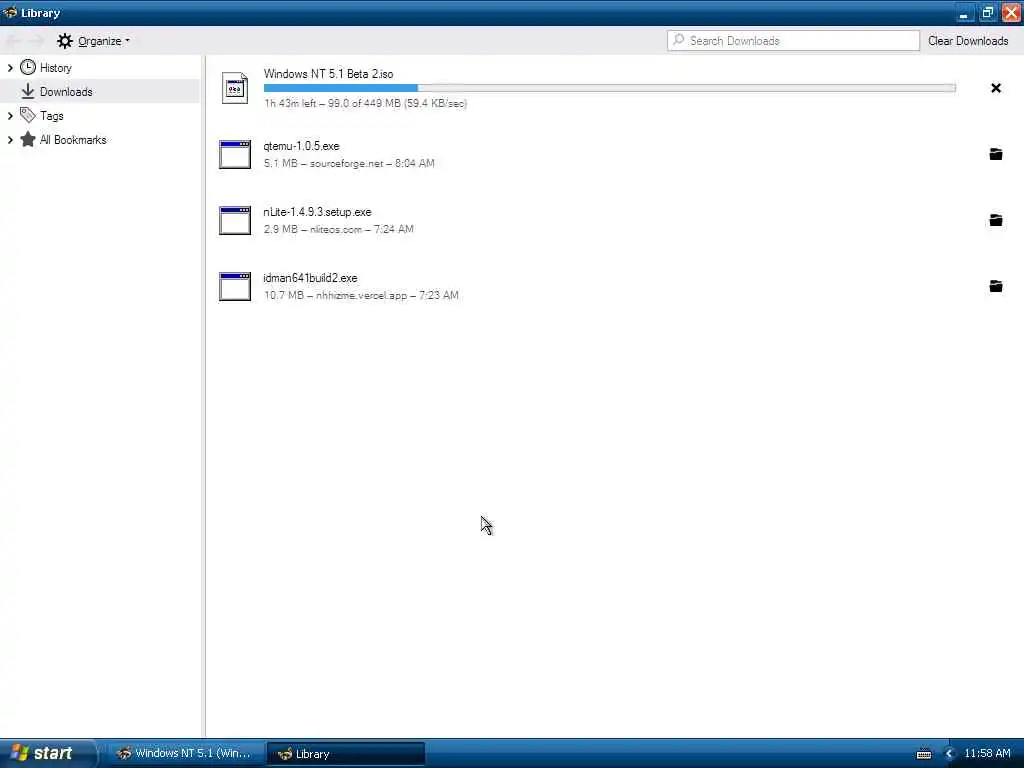Click the nliteos.com source text
The width and height of the screenshot is (1024, 768).
[x=336, y=229]
